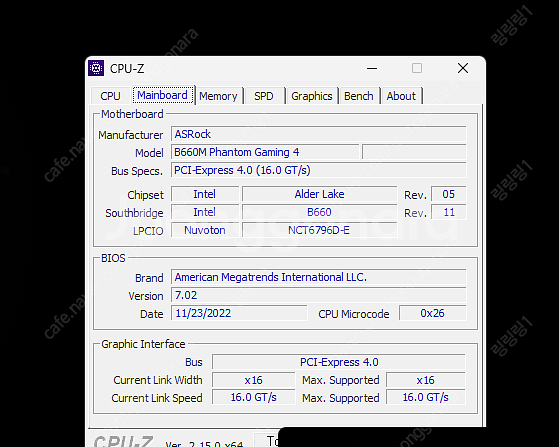Select the Mainboard tab
The image size is (559, 447).
click(163, 95)
